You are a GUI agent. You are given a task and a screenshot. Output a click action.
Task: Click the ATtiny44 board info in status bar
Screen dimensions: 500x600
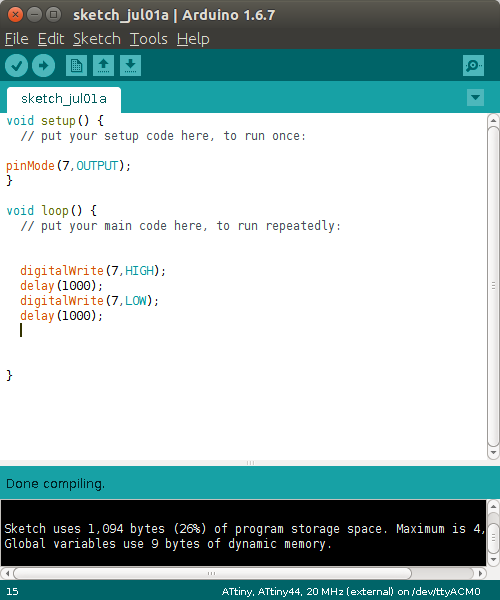(x=351, y=592)
